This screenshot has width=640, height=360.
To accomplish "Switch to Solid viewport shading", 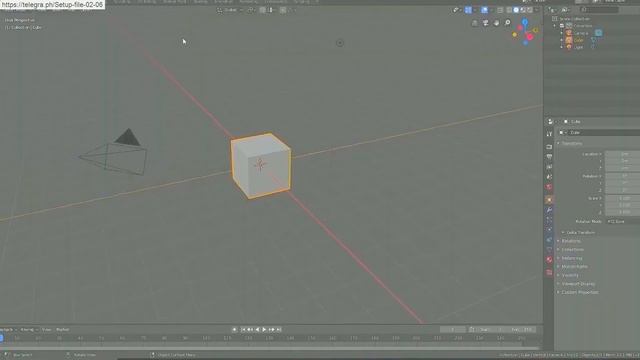I will click(x=516, y=10).
